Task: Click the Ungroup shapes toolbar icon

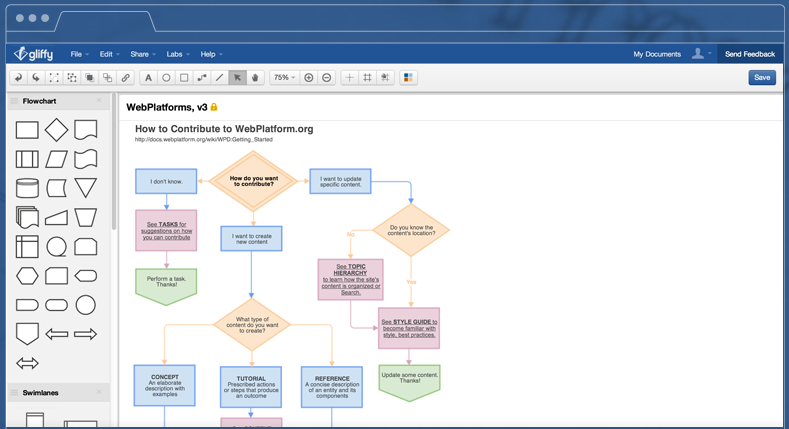Action: [x=72, y=77]
